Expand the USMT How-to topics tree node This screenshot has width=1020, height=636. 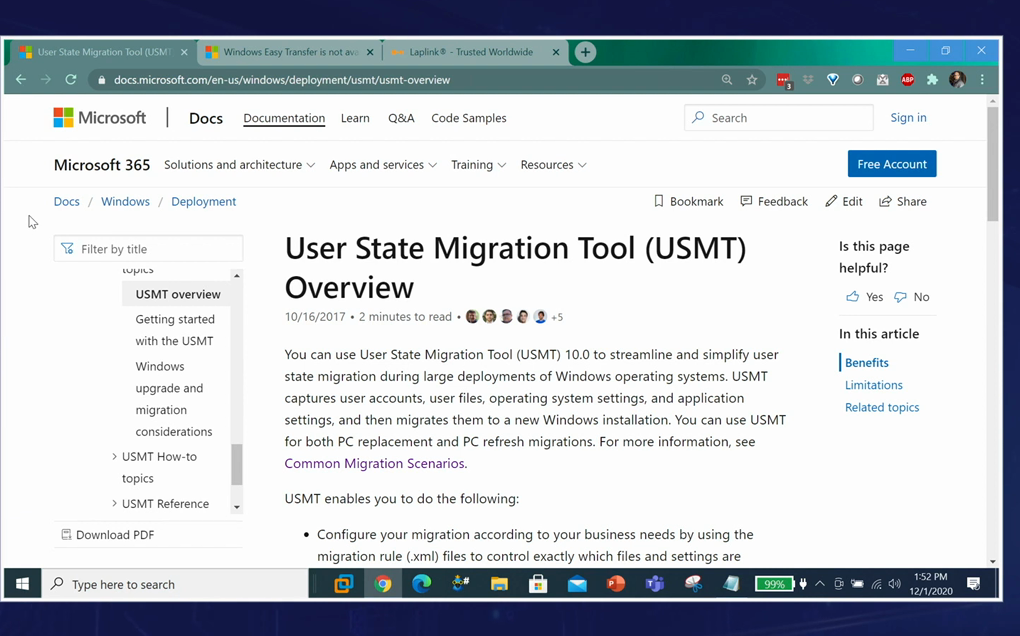pos(114,457)
